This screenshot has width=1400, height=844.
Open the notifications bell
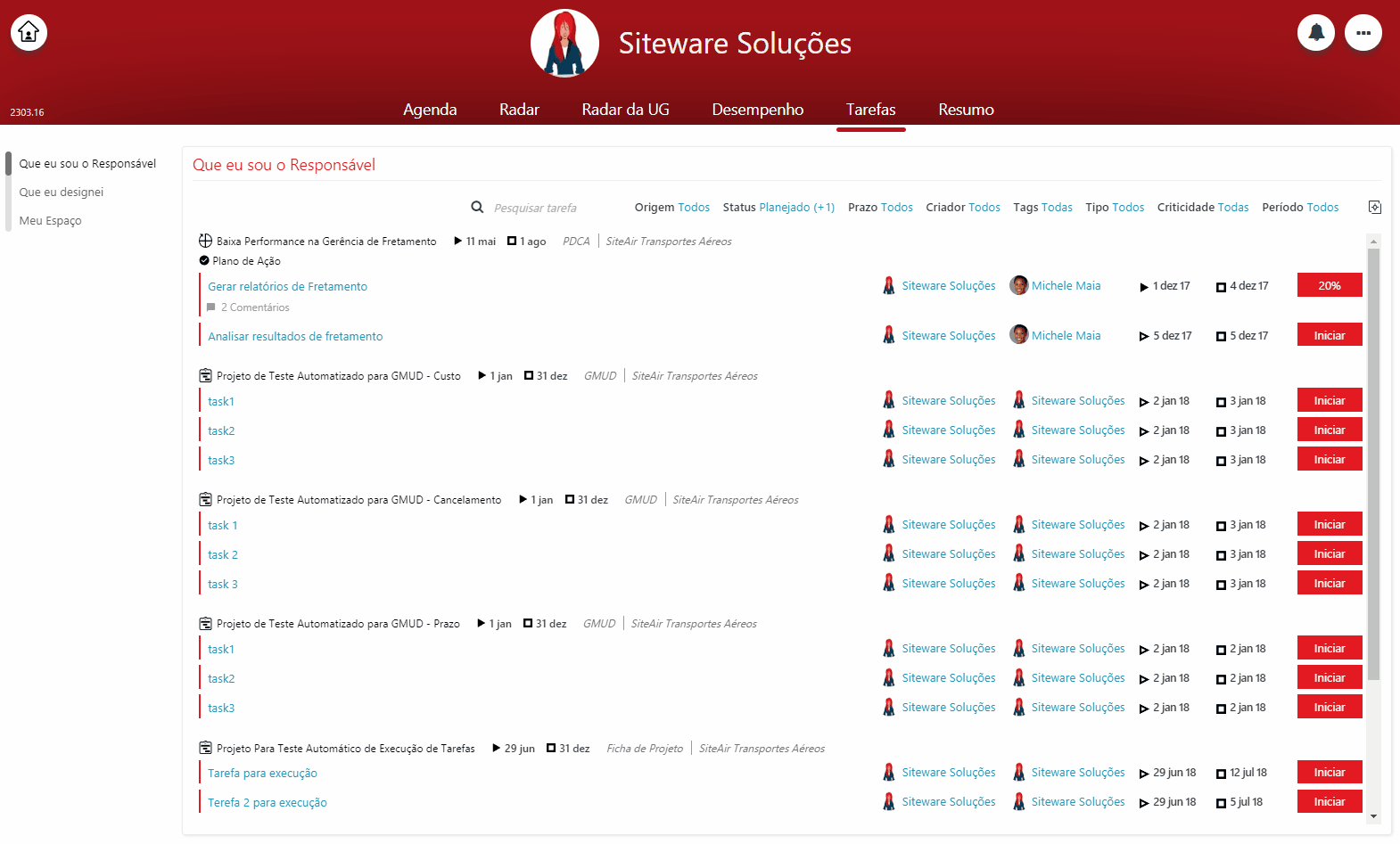1316,33
